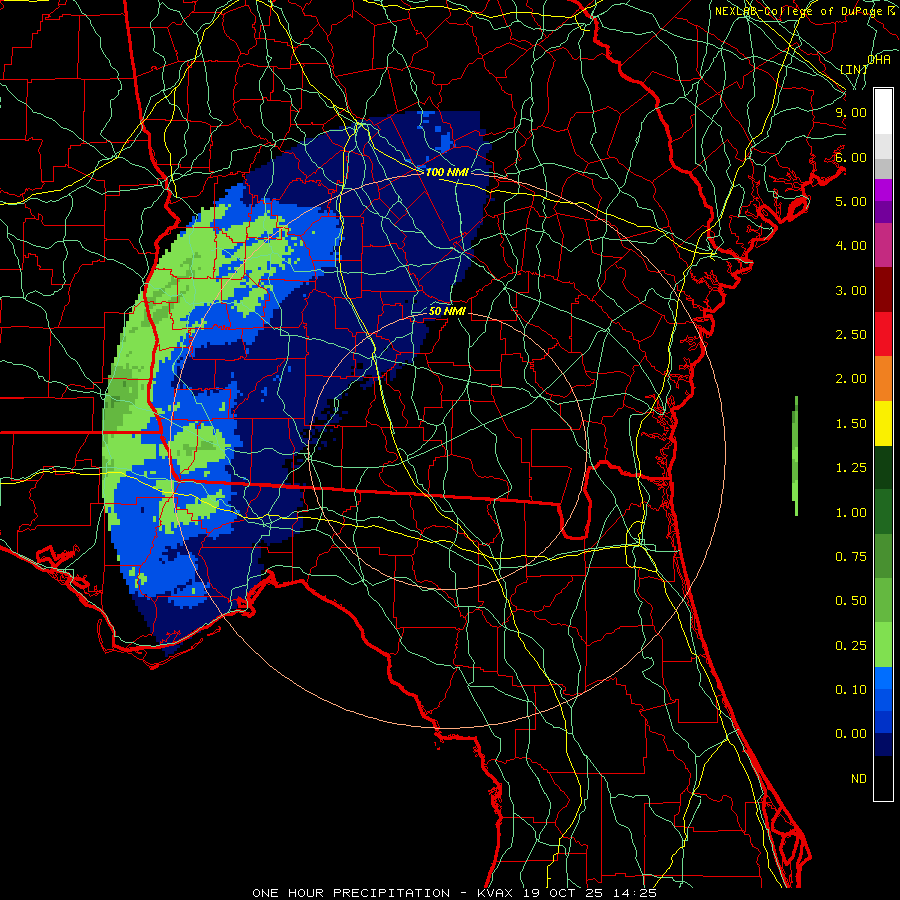The width and height of the screenshot is (900, 900).
Task: Click the ONE HOUR PRECIPITATION footer title
Action: (x=351, y=893)
